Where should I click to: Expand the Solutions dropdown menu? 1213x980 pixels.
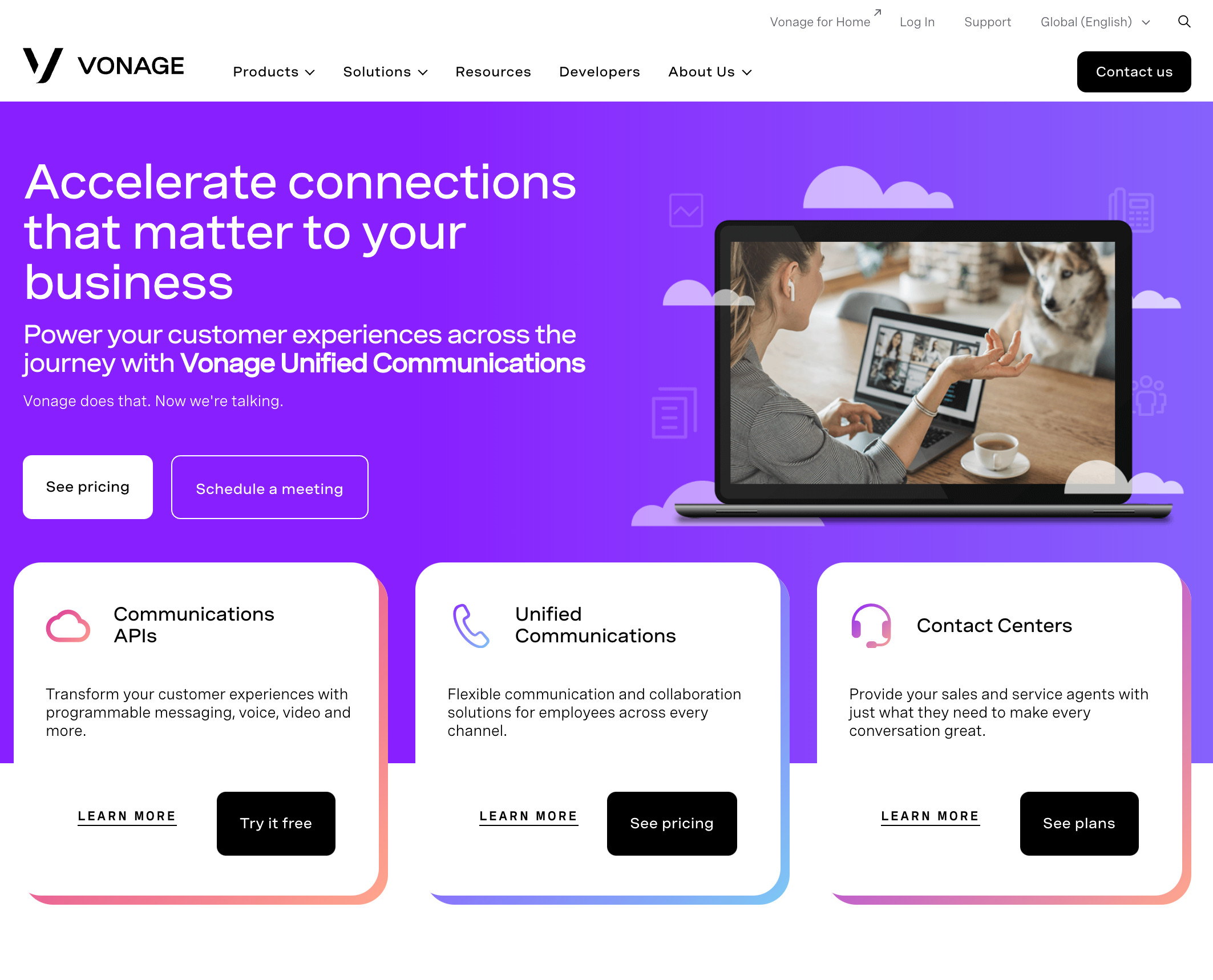[385, 71]
